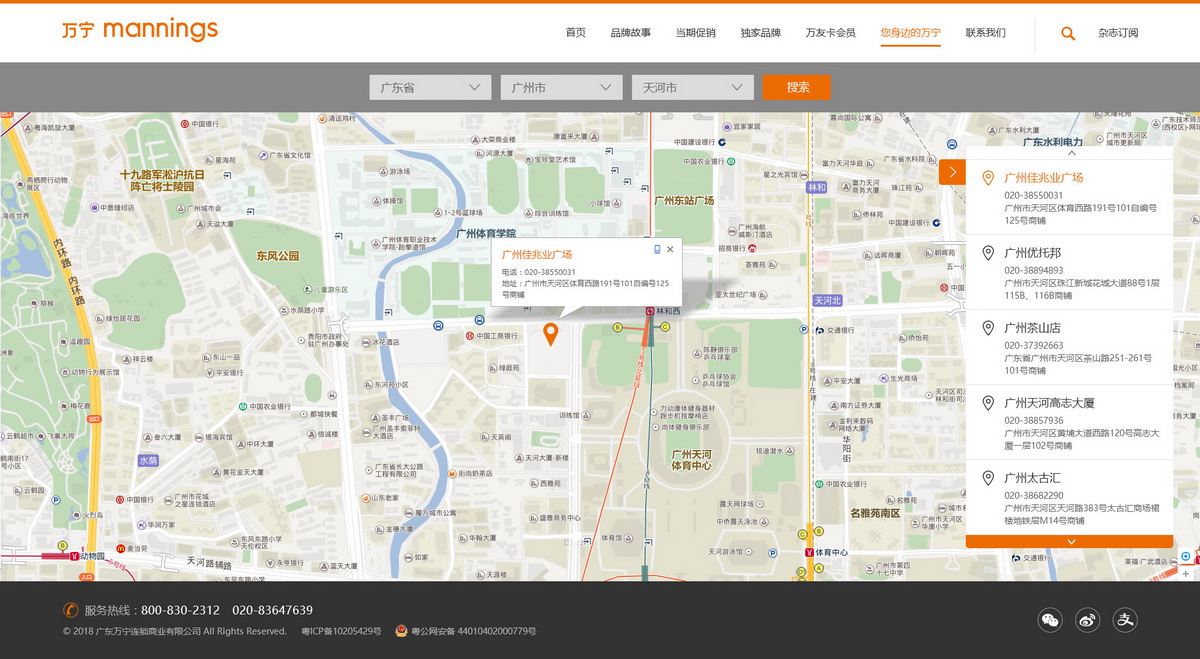Open the WeChat icon in footer
Viewport: 1200px width, 659px height.
[1050, 620]
